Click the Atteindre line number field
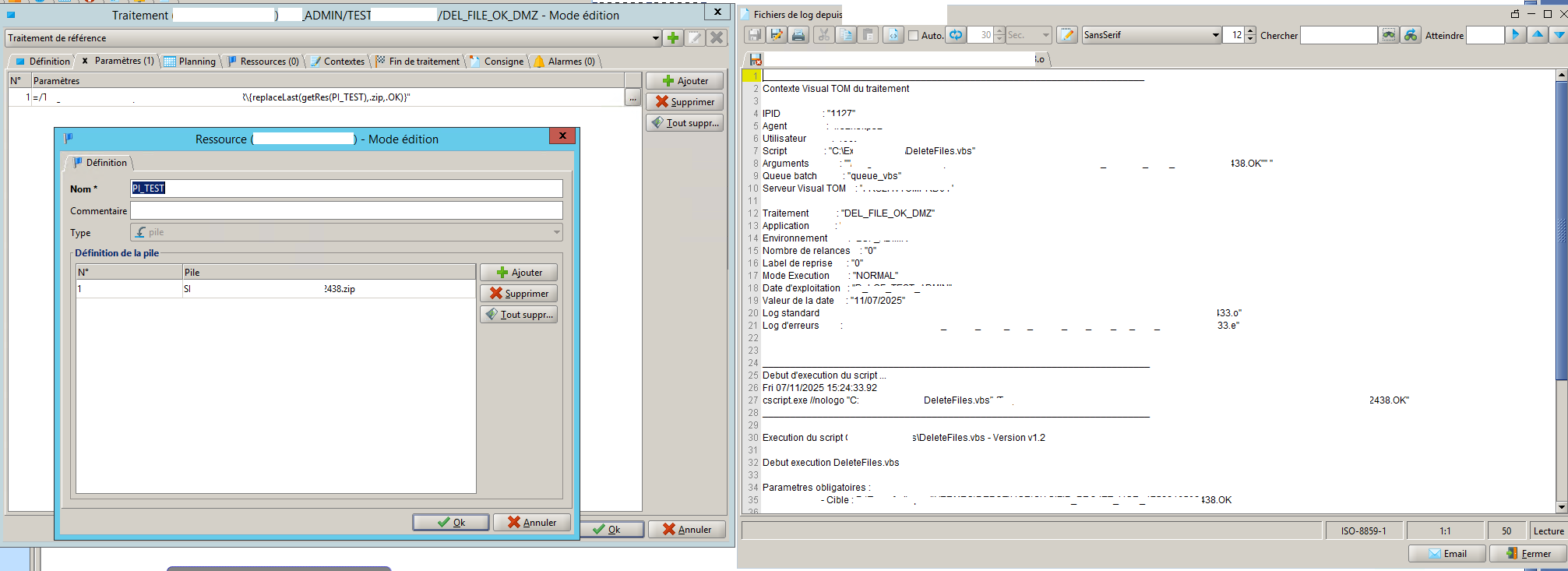1568x571 pixels. tap(1485, 35)
